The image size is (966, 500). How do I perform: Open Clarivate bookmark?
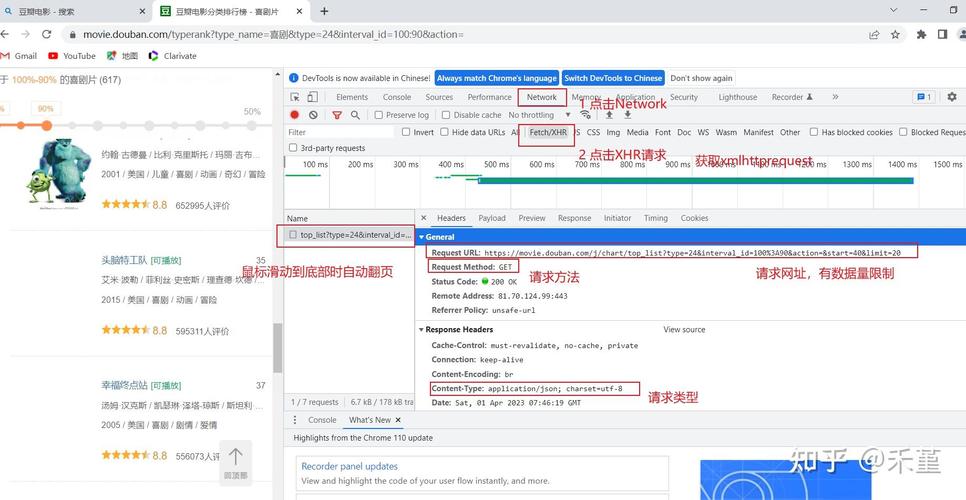172,55
